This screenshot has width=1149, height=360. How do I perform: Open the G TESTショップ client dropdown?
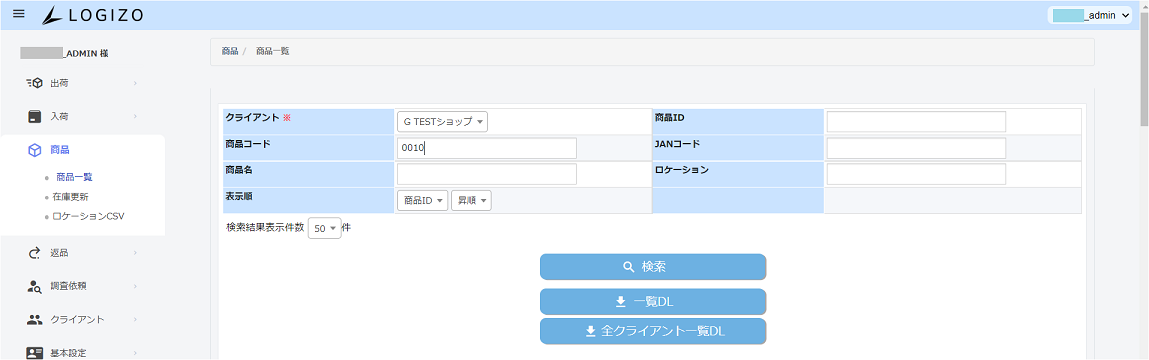click(443, 122)
